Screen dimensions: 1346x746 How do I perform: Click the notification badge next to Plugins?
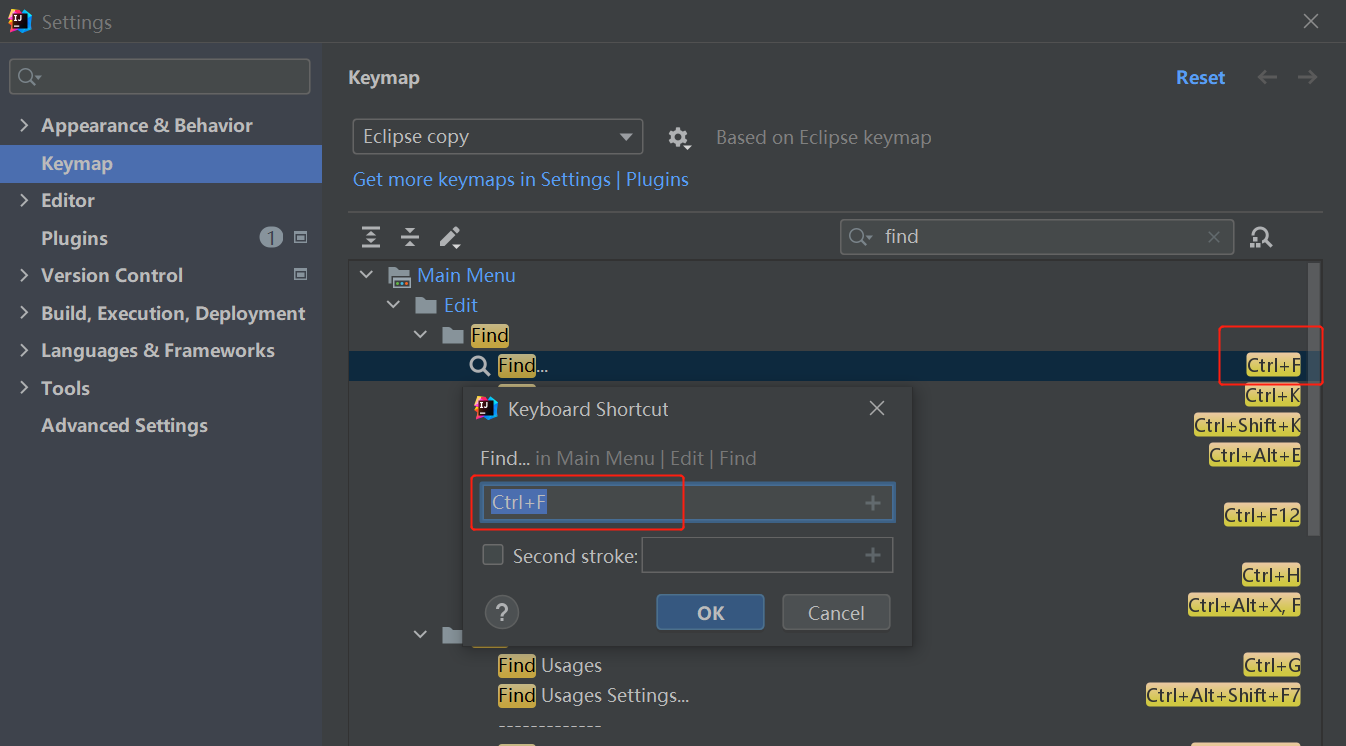pyautogui.click(x=271, y=238)
